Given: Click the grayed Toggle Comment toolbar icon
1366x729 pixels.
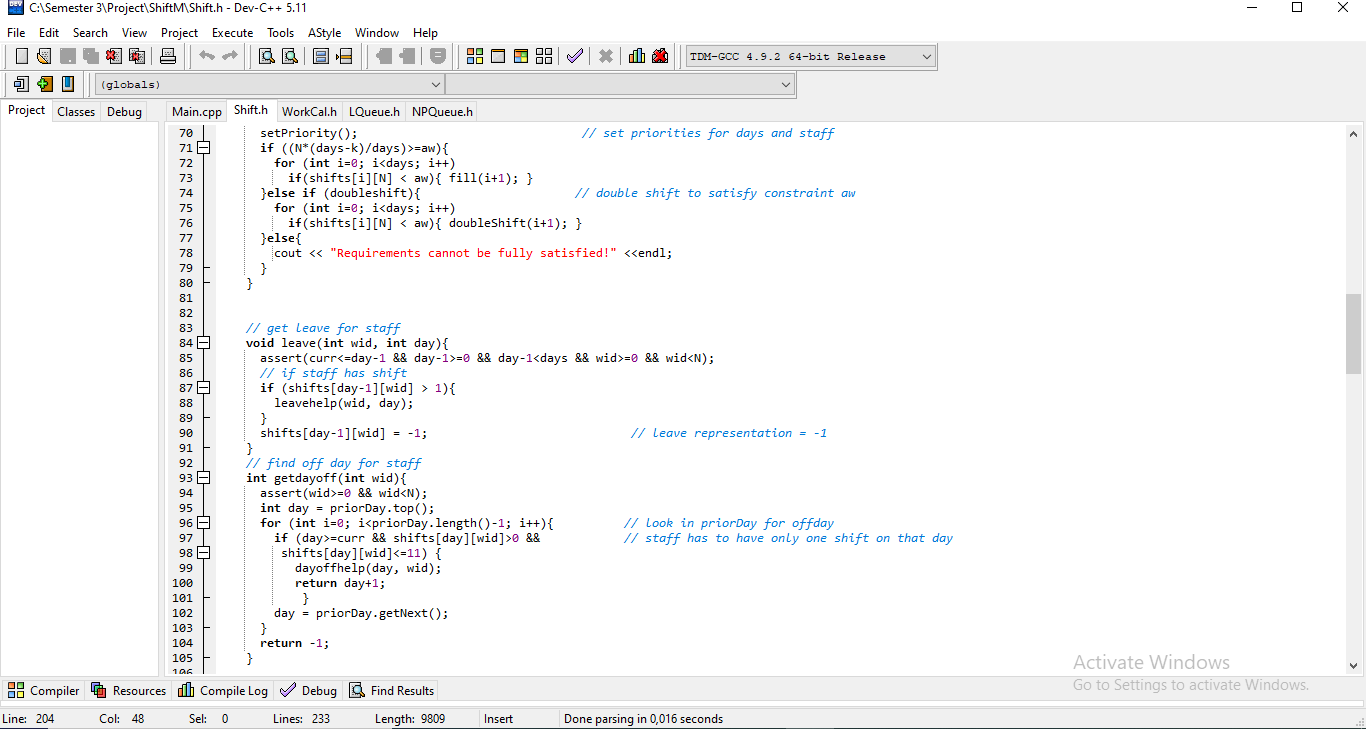Looking at the screenshot, I should (438, 56).
